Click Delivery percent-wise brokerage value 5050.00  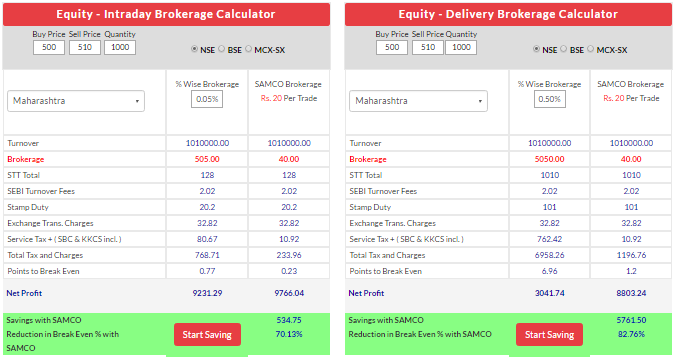tap(550, 159)
